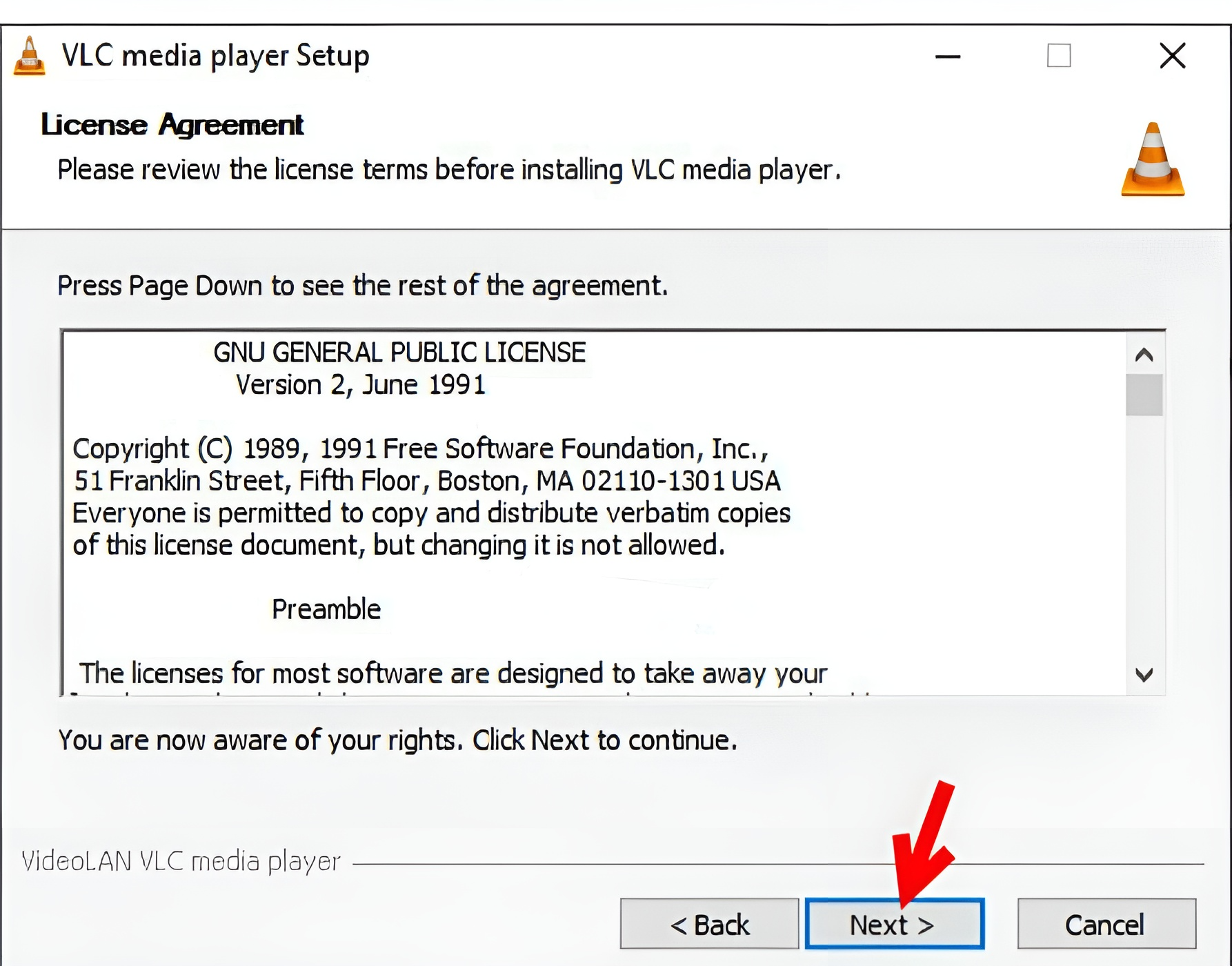Click the license scrollbar up arrow
Screen dimensions: 1232x966
point(1144,355)
